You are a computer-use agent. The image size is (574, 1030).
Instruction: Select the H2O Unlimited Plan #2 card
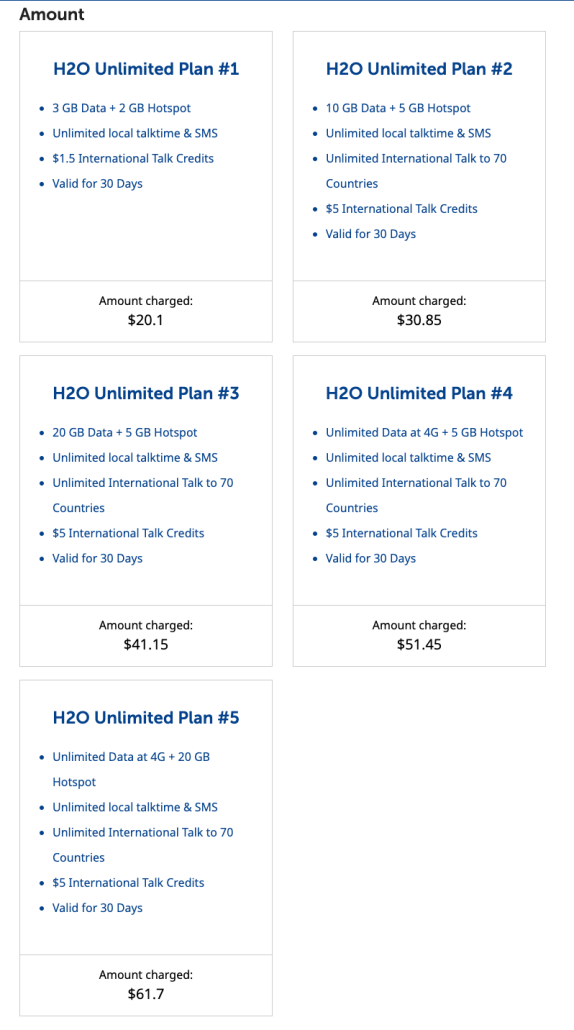coord(419,187)
